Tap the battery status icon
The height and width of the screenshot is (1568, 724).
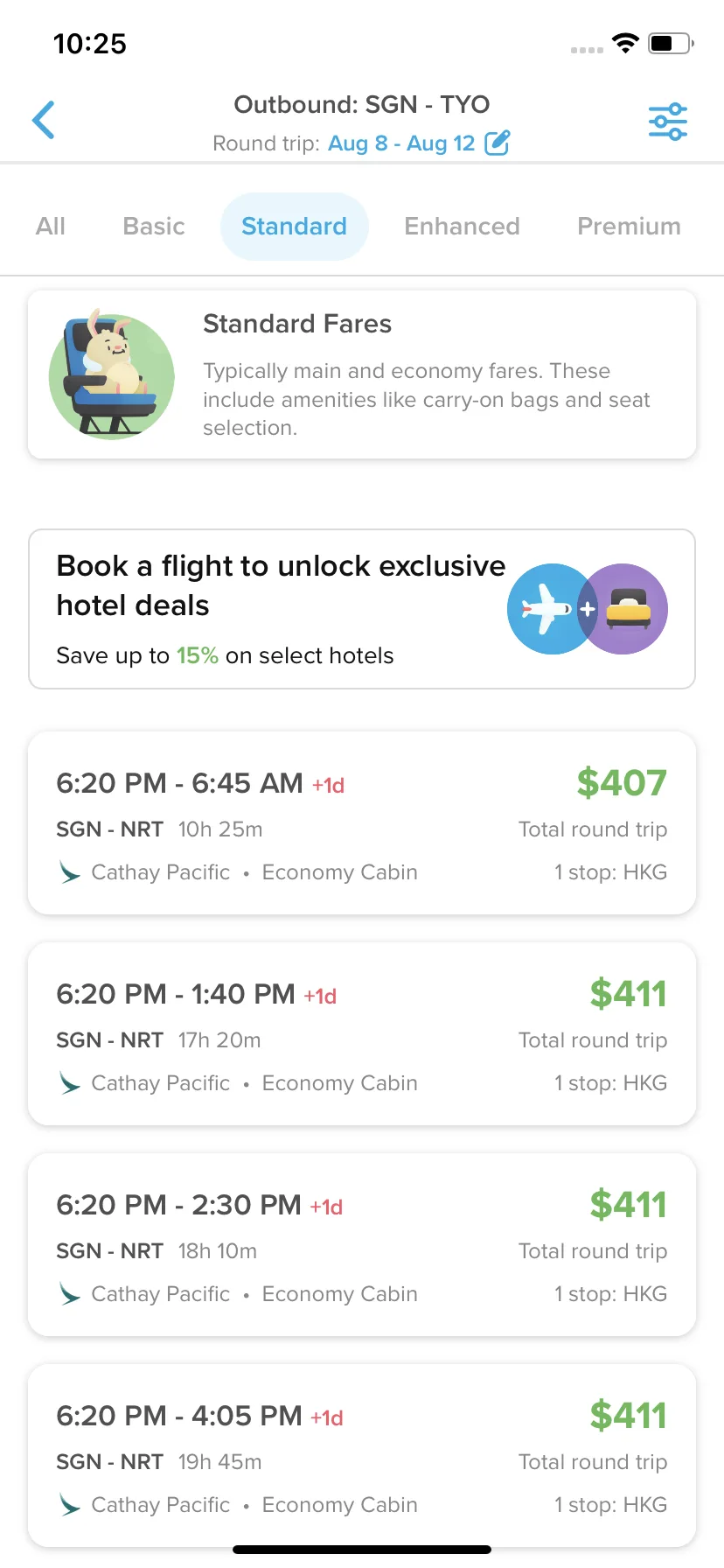671,43
